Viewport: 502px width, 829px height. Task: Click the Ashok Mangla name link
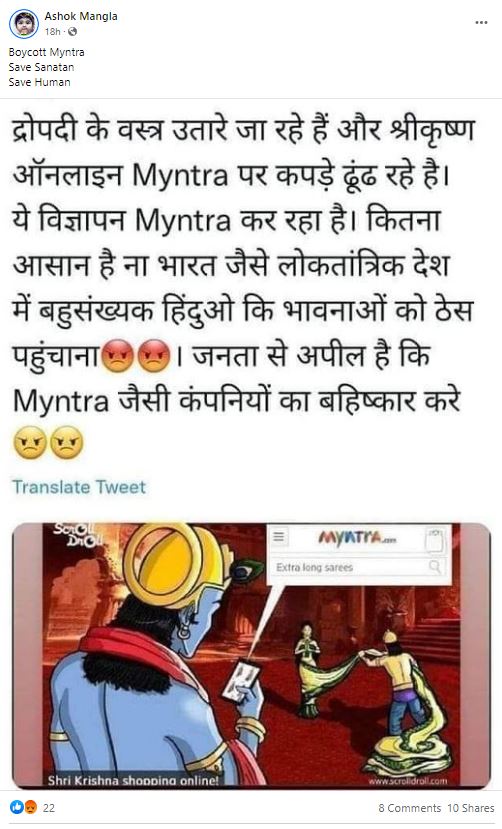pos(81,16)
